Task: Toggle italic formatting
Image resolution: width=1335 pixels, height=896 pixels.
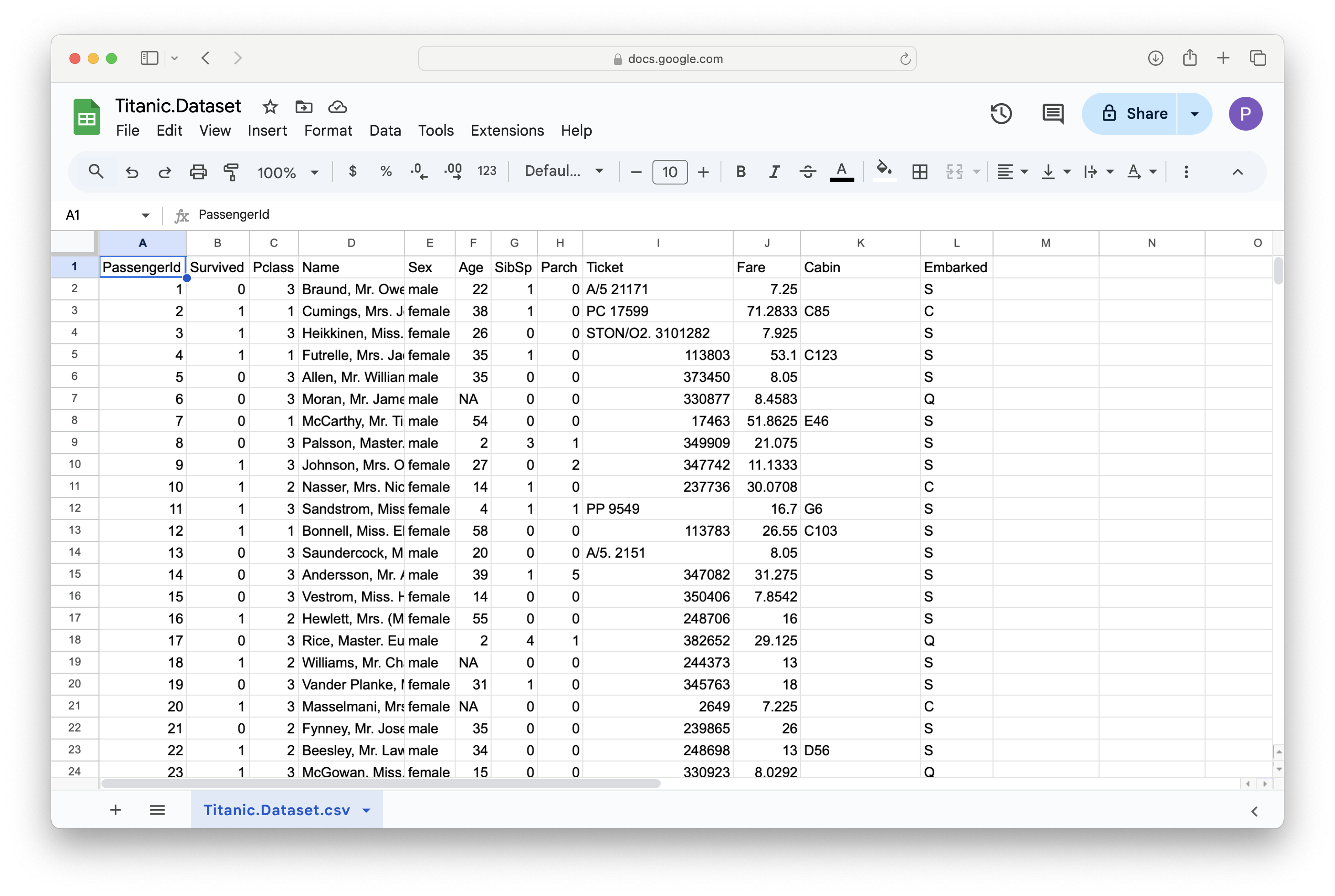Action: [774, 171]
